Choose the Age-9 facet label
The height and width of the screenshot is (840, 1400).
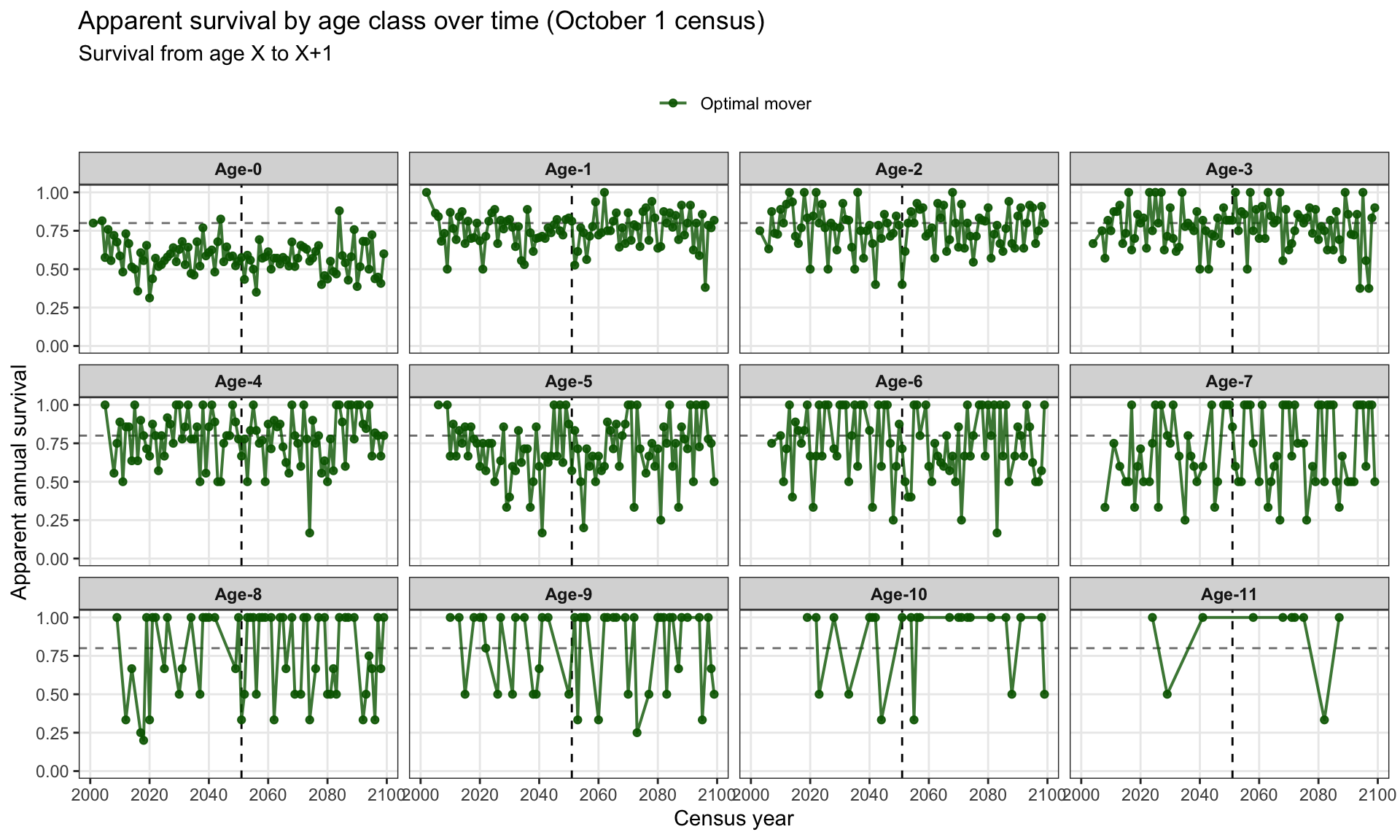pyautogui.click(x=569, y=594)
